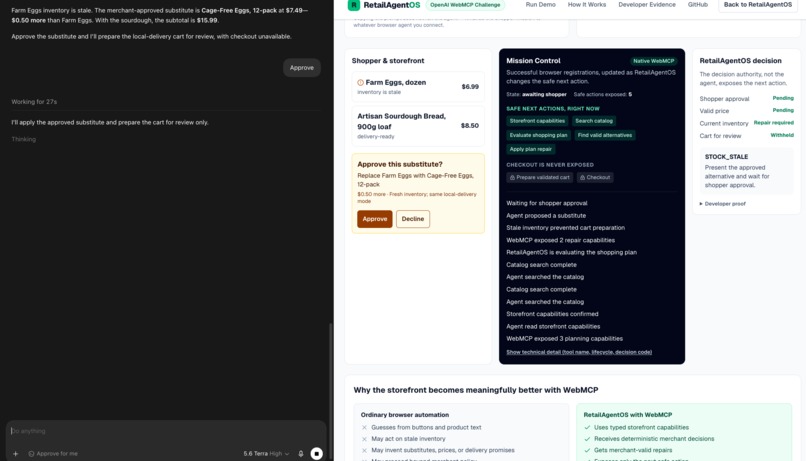This screenshot has width=806, height=461.
Task: Click Storefront capabilities action chip
Action: tap(537, 121)
